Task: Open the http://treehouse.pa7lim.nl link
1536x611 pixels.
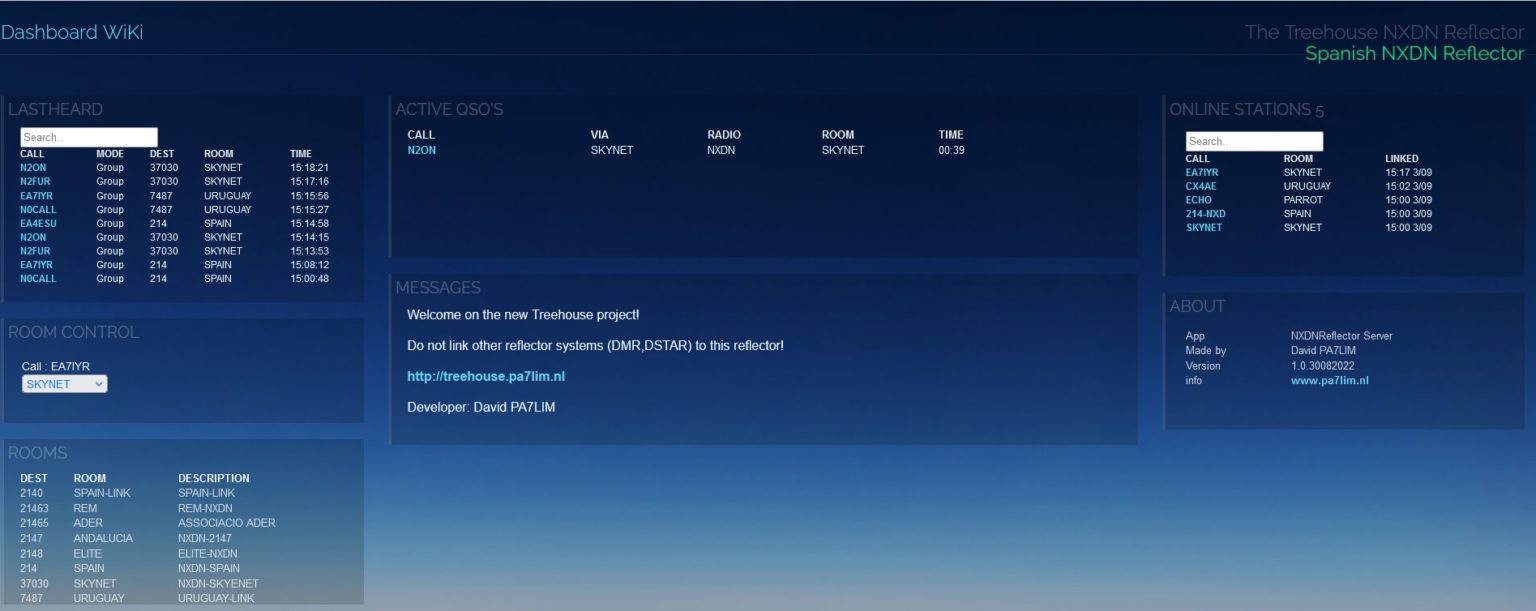Action: 485,375
